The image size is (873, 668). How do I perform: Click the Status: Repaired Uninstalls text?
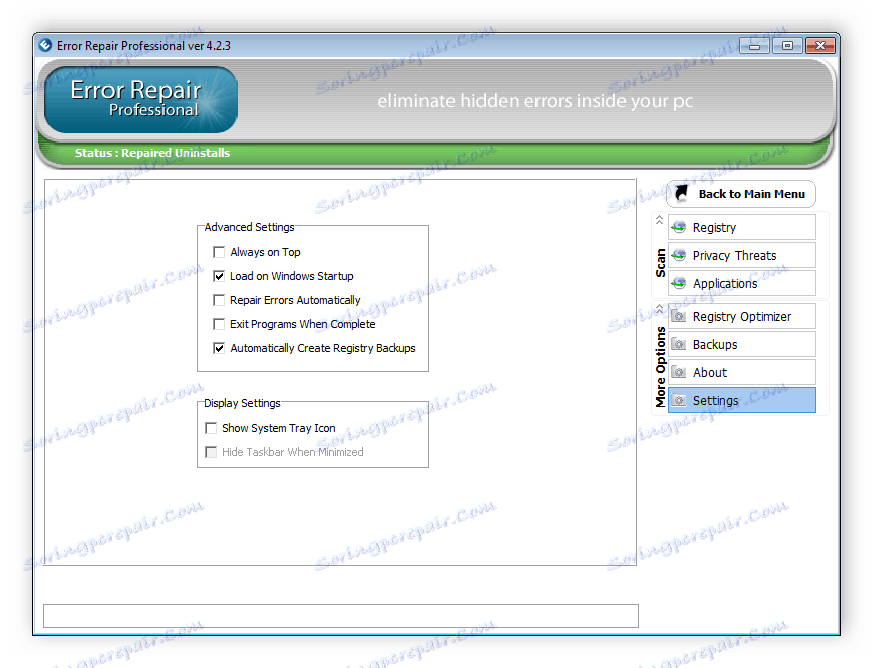point(152,153)
